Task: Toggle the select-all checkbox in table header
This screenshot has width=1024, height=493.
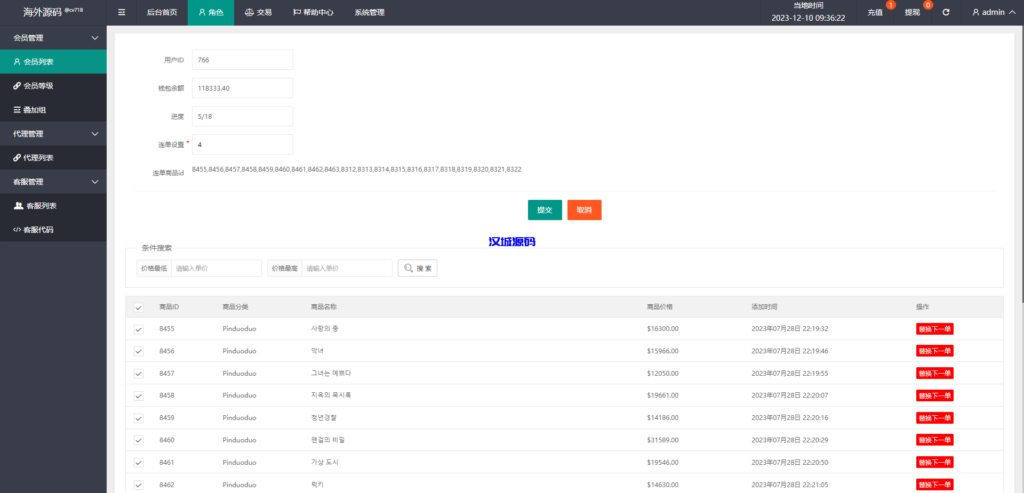Action: pyautogui.click(x=138, y=307)
